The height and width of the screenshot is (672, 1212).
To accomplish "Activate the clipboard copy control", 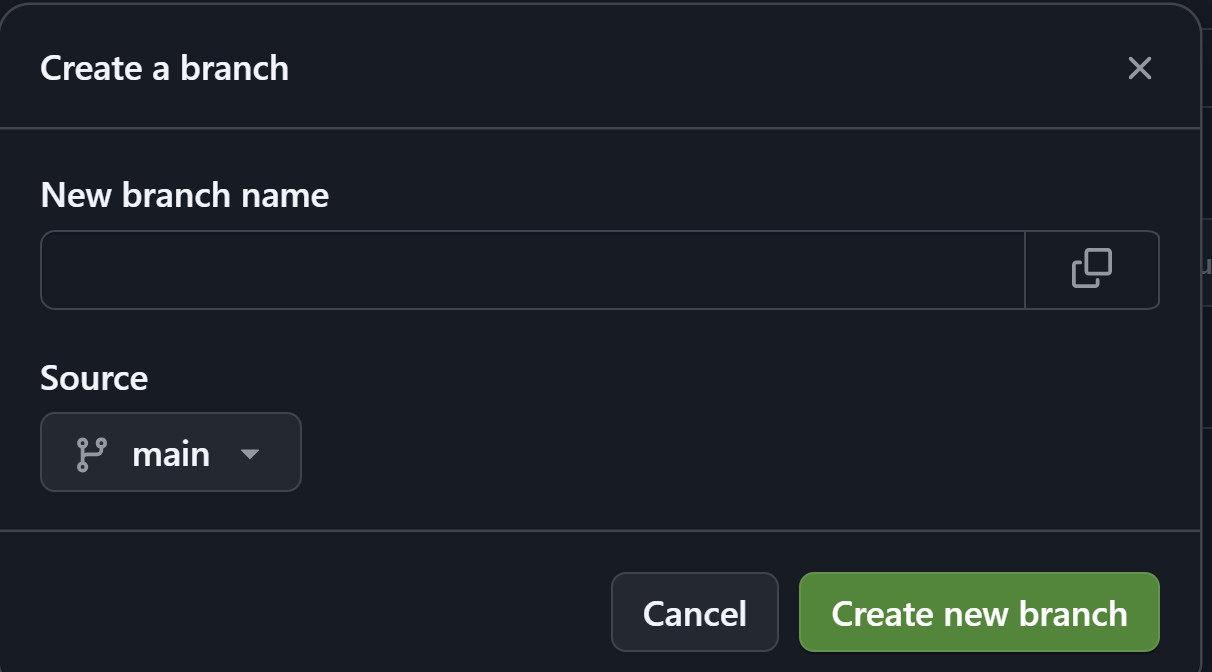I will coord(1092,269).
